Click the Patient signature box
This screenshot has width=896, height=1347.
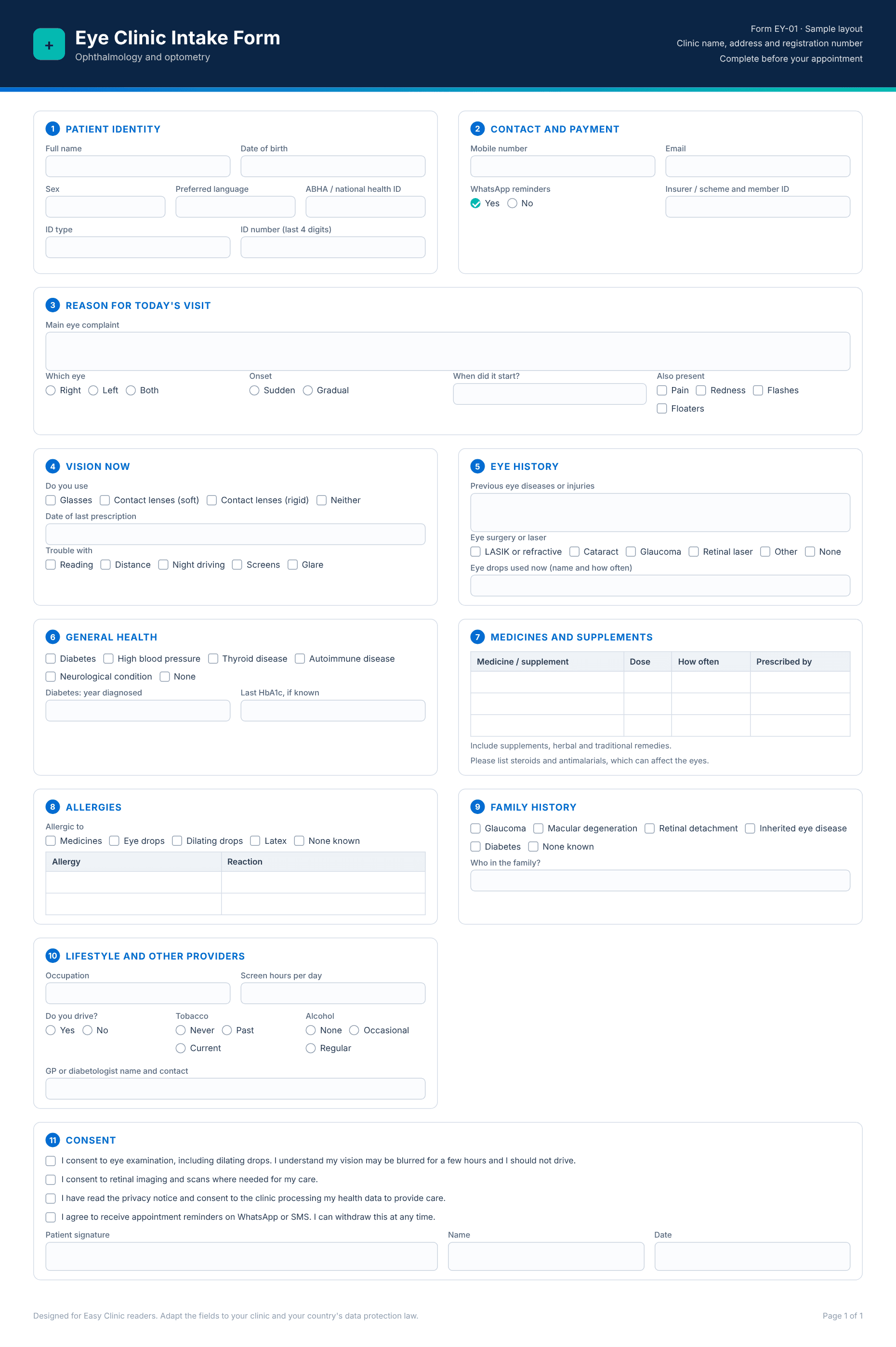click(242, 1257)
